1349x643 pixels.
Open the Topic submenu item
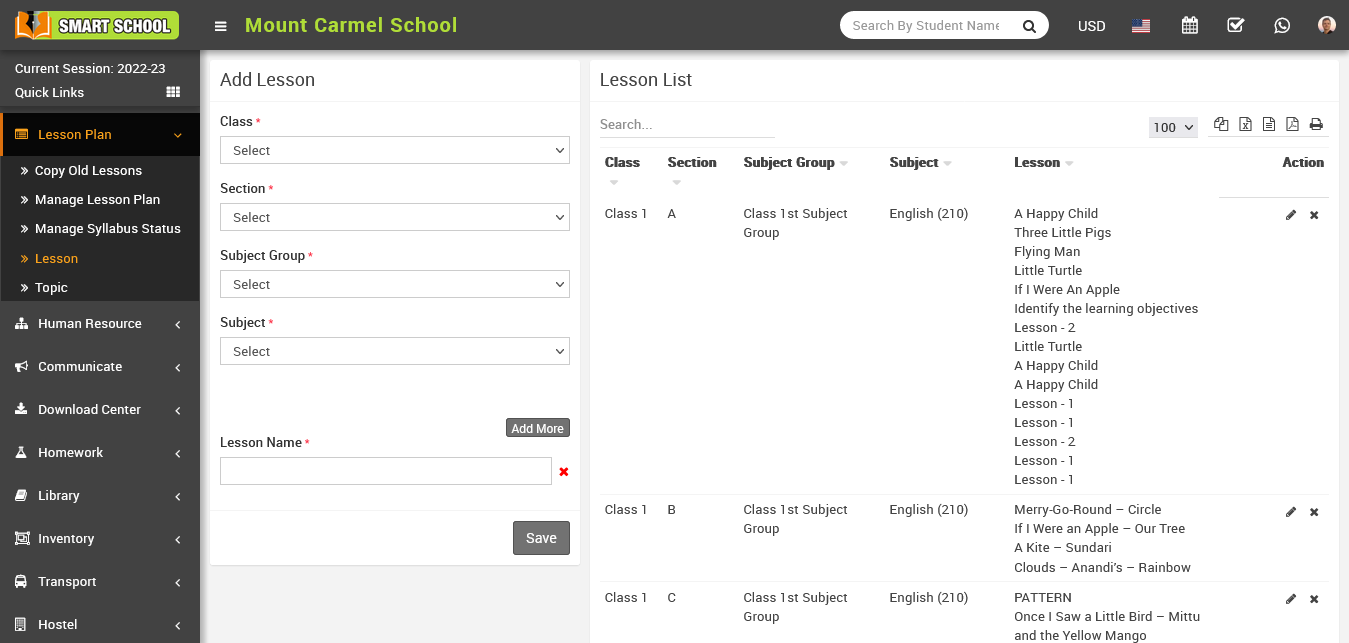(51, 288)
